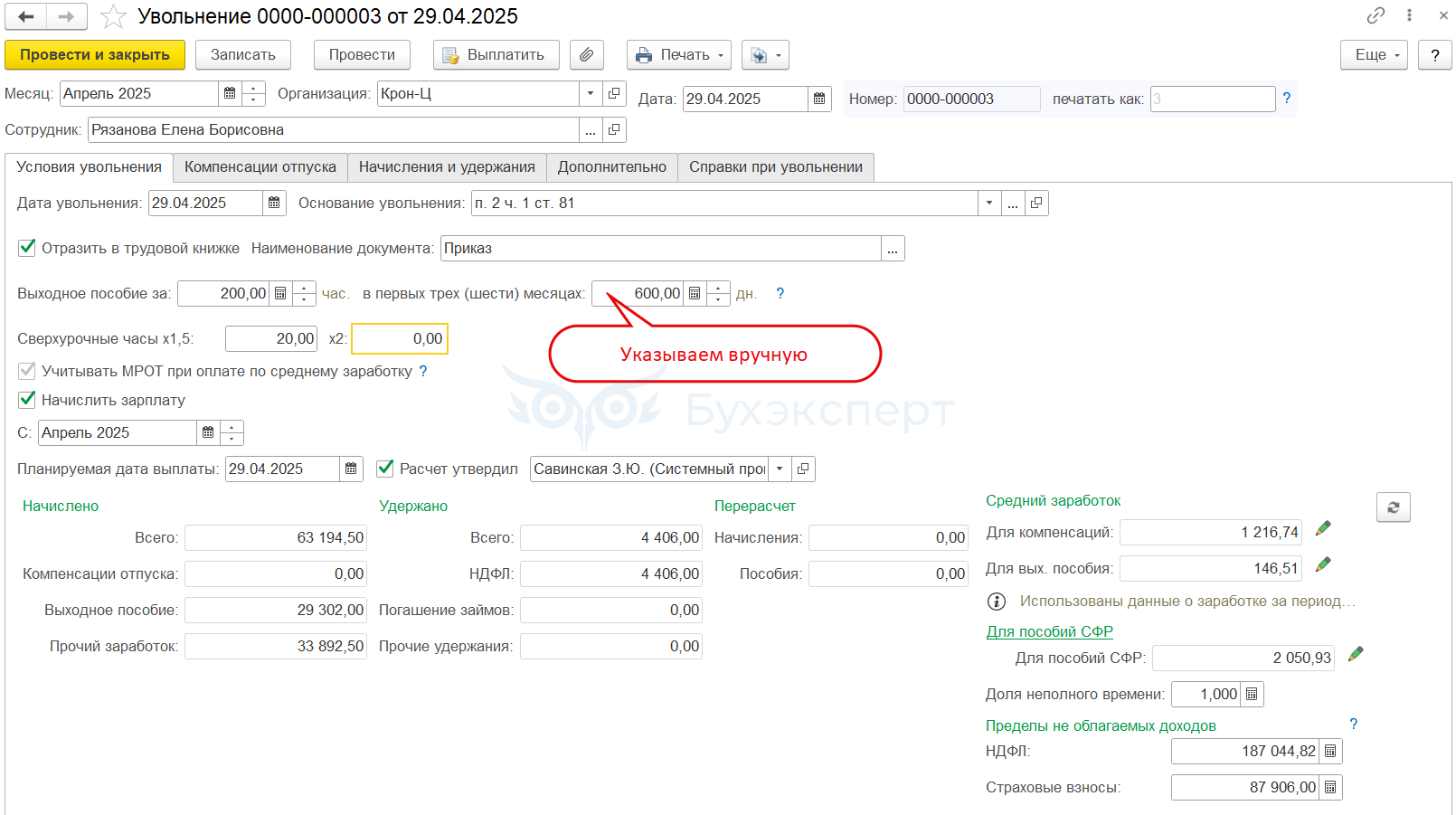Click the copy link icon
This screenshot has width=1456, height=815.
point(1376,15)
